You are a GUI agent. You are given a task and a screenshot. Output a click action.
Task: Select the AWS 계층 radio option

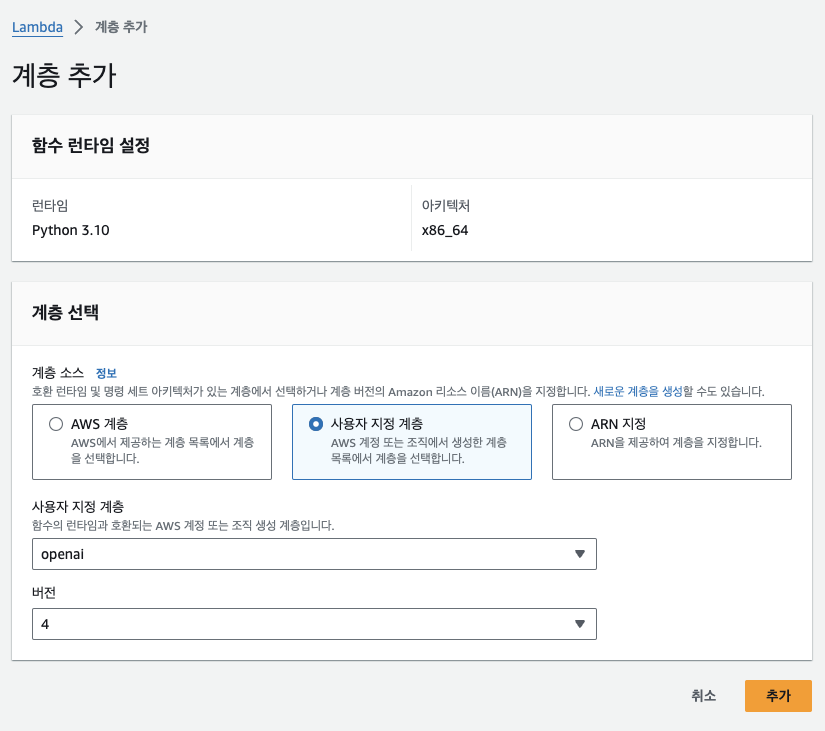56,424
